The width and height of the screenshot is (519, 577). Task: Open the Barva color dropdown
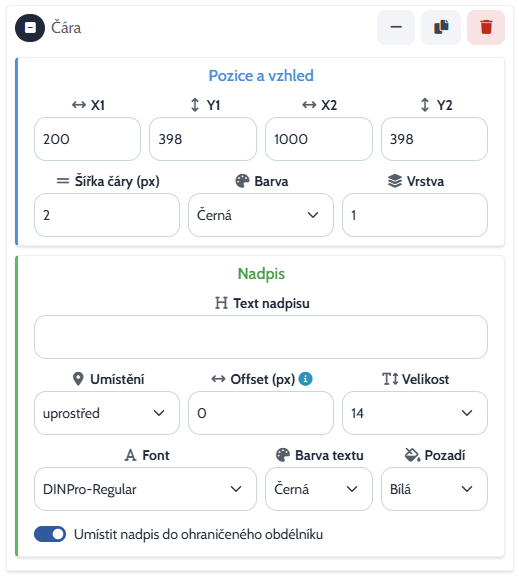(261, 215)
